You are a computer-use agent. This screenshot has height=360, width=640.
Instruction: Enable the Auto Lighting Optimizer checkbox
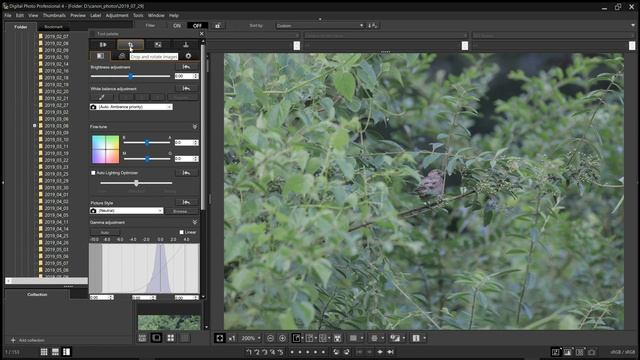pyautogui.click(x=93, y=173)
